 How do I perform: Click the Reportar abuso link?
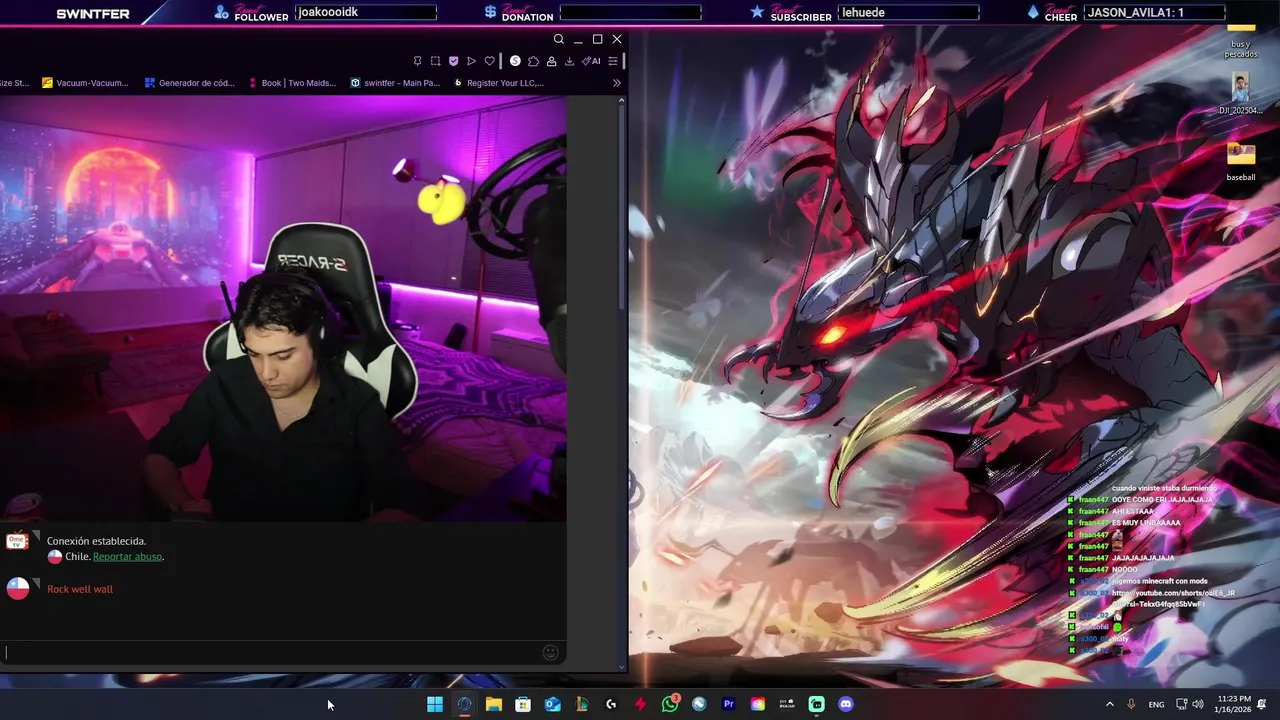(127, 556)
